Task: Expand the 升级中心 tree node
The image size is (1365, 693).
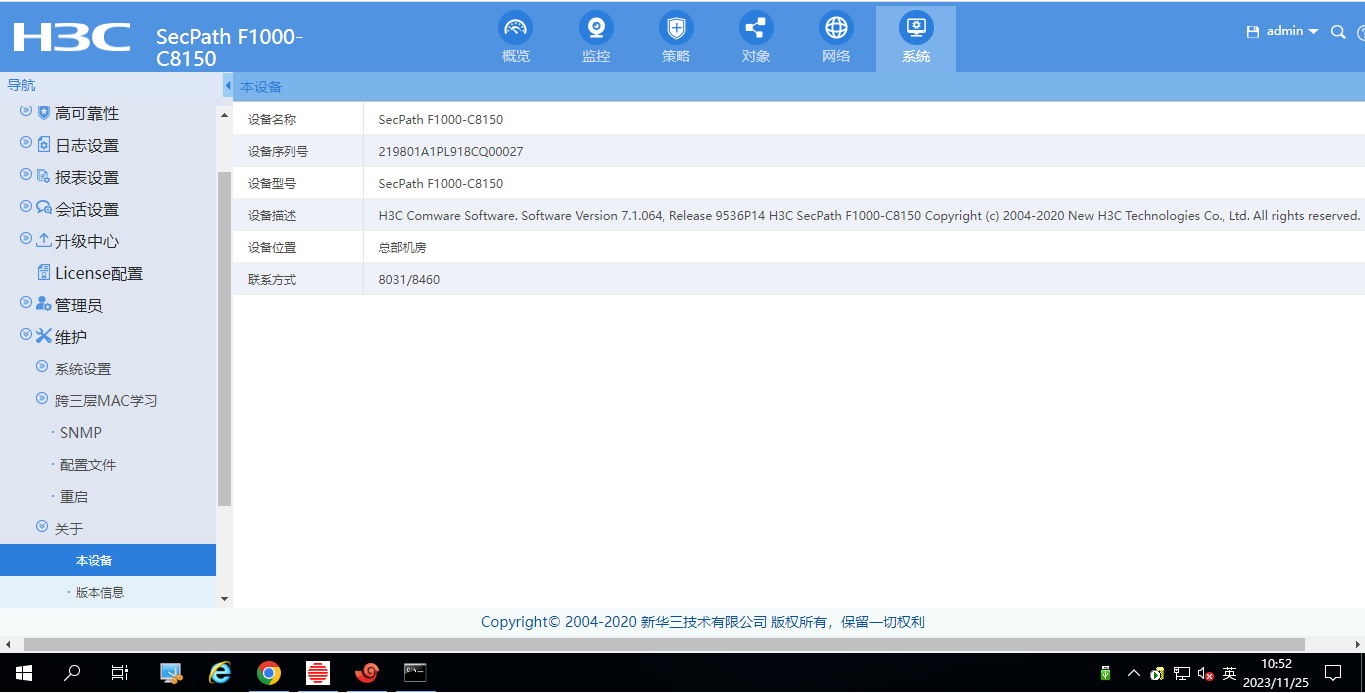Action: click(x=26, y=240)
